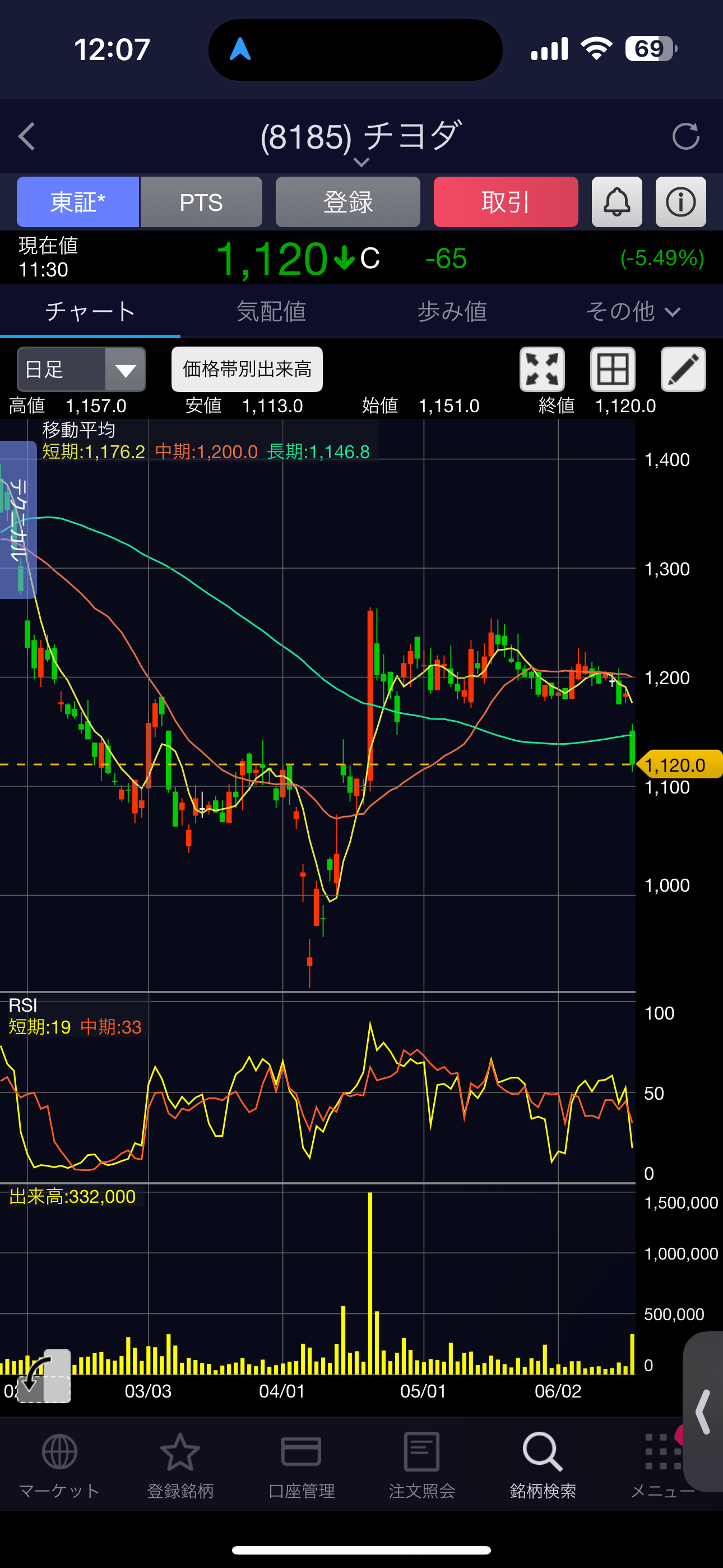The width and height of the screenshot is (723, 1568).
Task: Tap the rotate chart icon
Action: pos(44,1377)
